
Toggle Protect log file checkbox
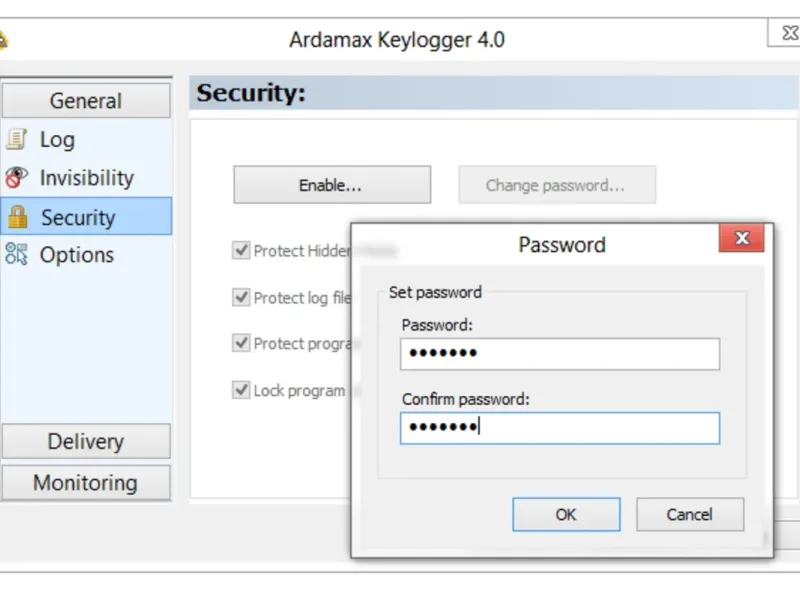point(241,297)
